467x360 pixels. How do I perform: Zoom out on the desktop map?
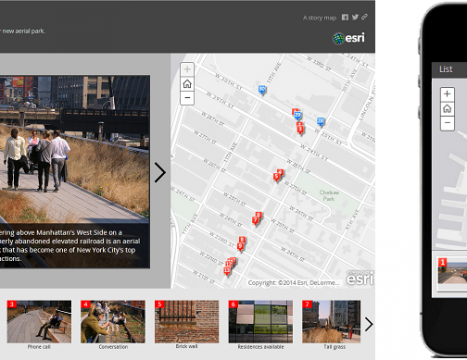[x=187, y=98]
